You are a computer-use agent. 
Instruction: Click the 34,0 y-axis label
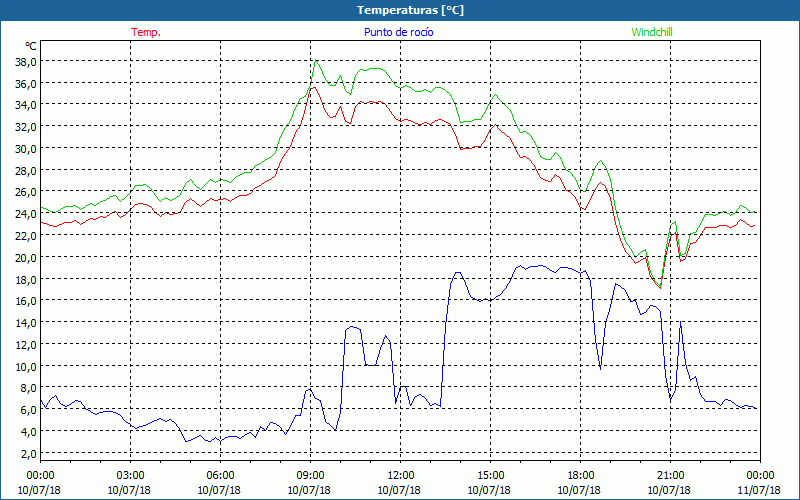tap(26, 105)
